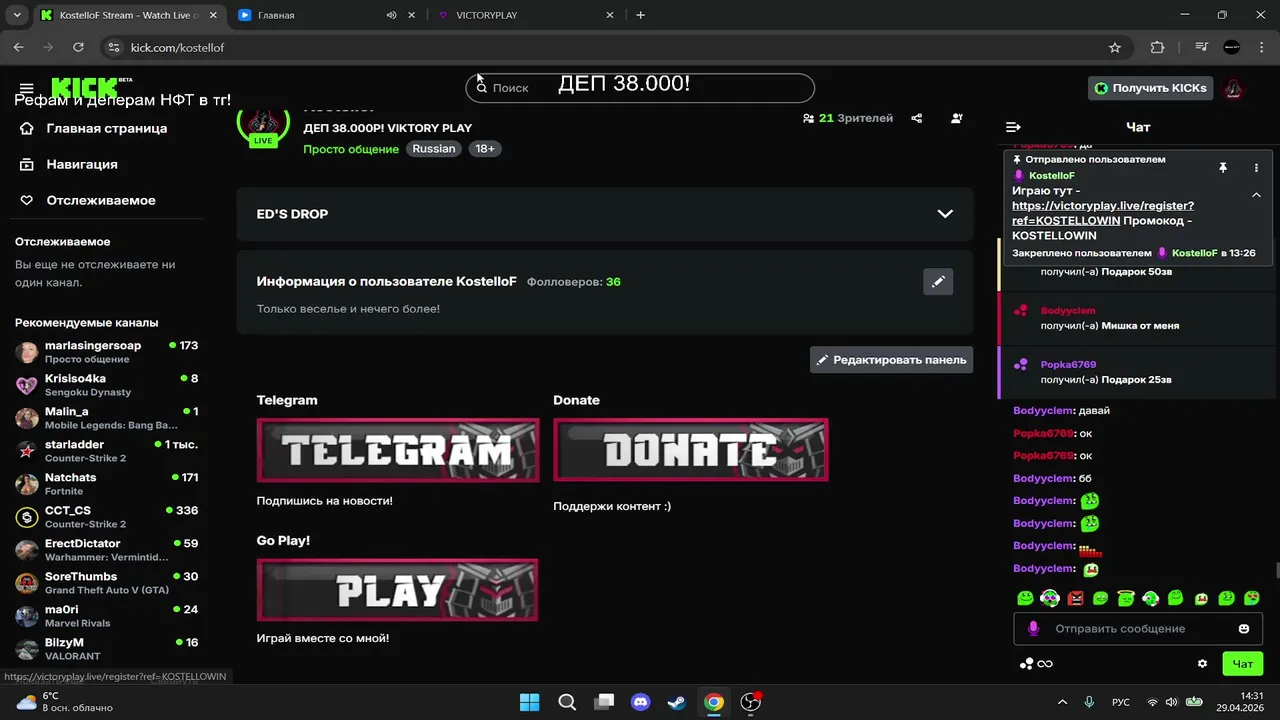1280x720 pixels.
Task: Open the tab search dropdown arrow
Action: (x=16, y=15)
